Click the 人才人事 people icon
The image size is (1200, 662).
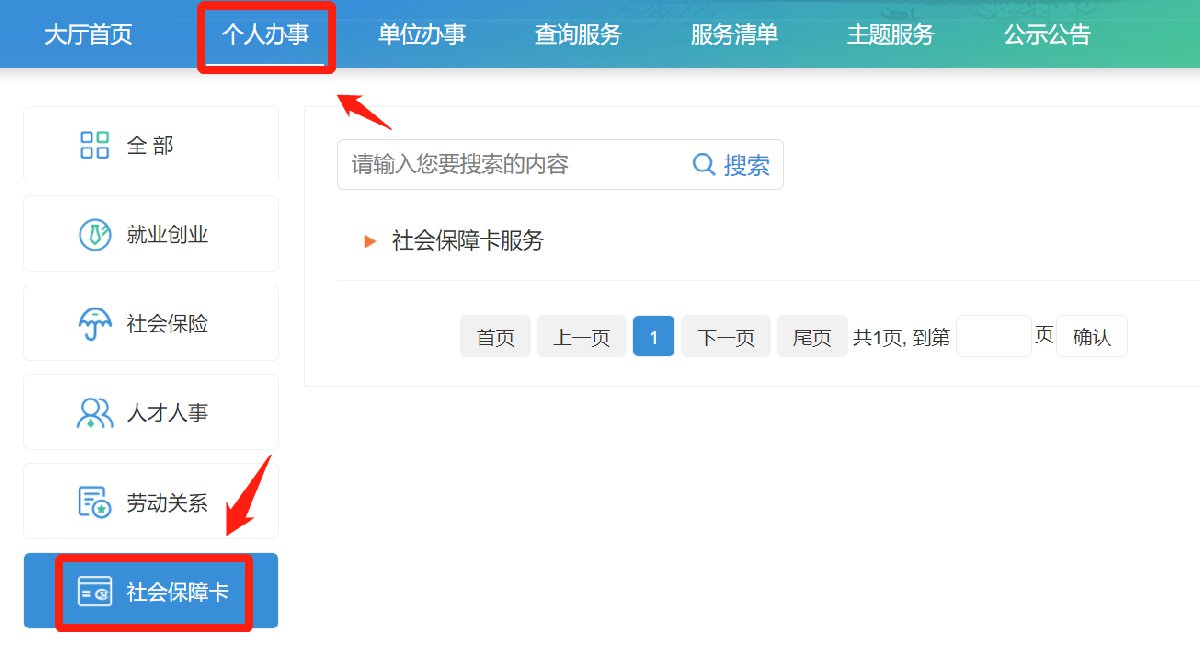pos(94,413)
